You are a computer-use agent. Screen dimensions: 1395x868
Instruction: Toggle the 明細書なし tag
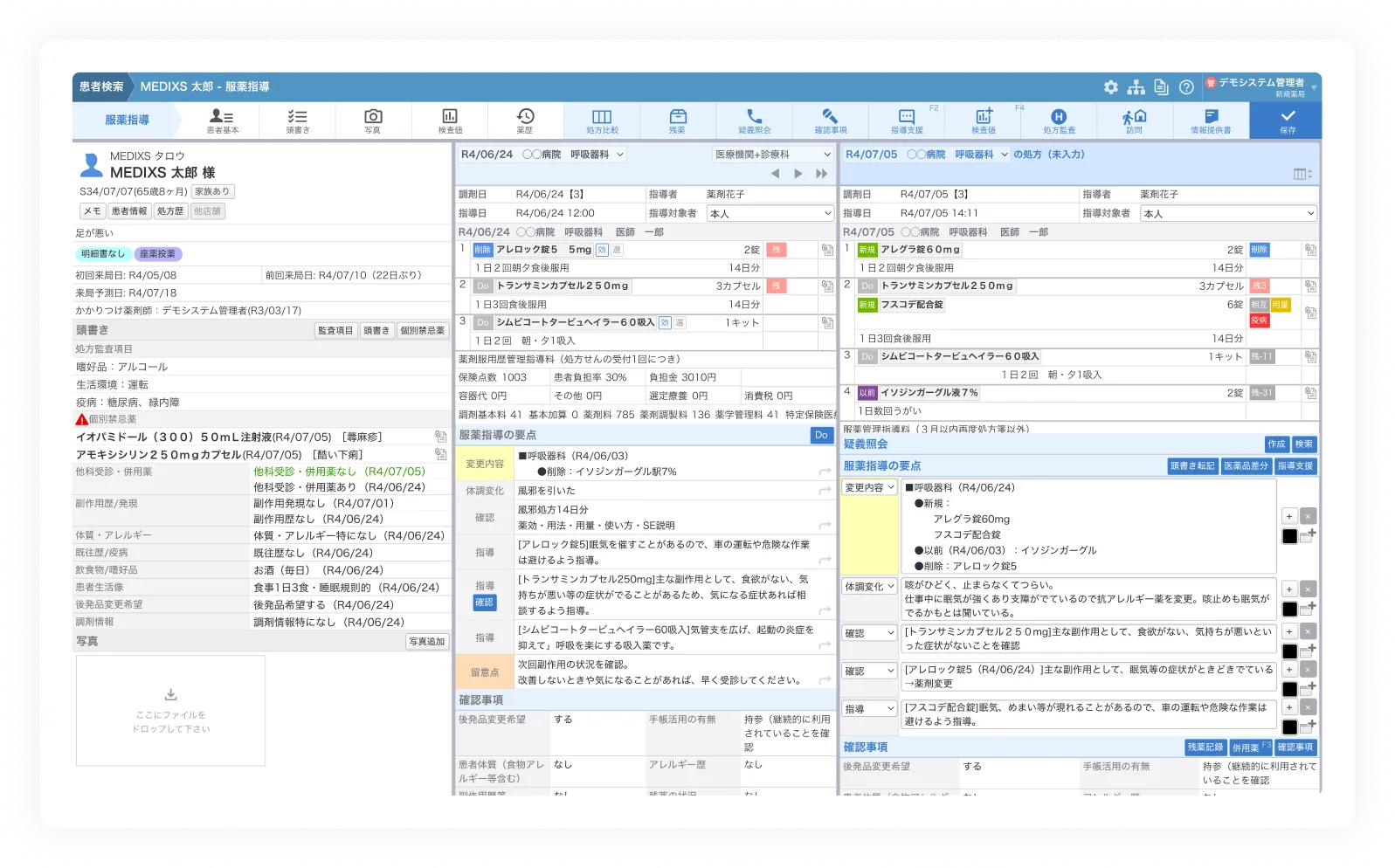tap(103, 254)
